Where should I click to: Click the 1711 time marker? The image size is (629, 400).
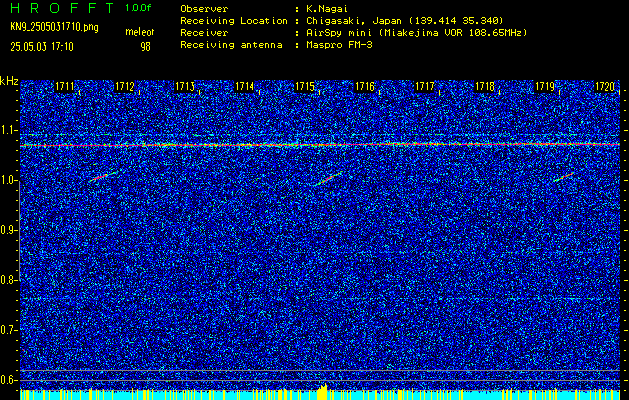pos(65,86)
